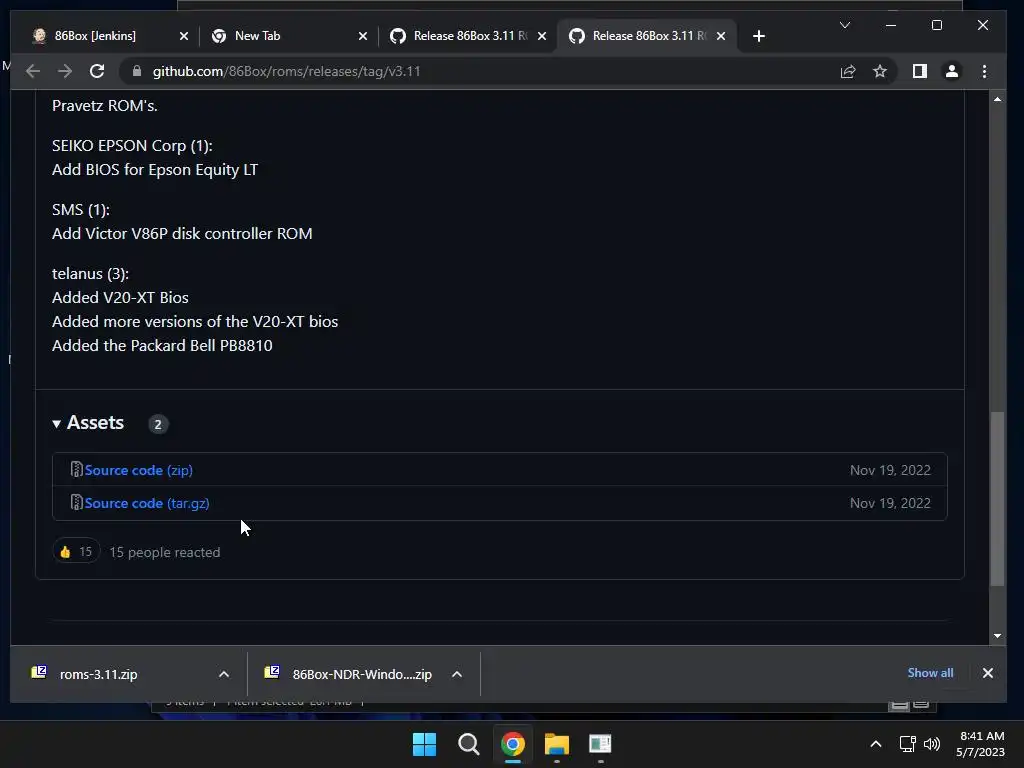Open the Windows Start menu
The width and height of the screenshot is (1024, 768).
(x=424, y=744)
